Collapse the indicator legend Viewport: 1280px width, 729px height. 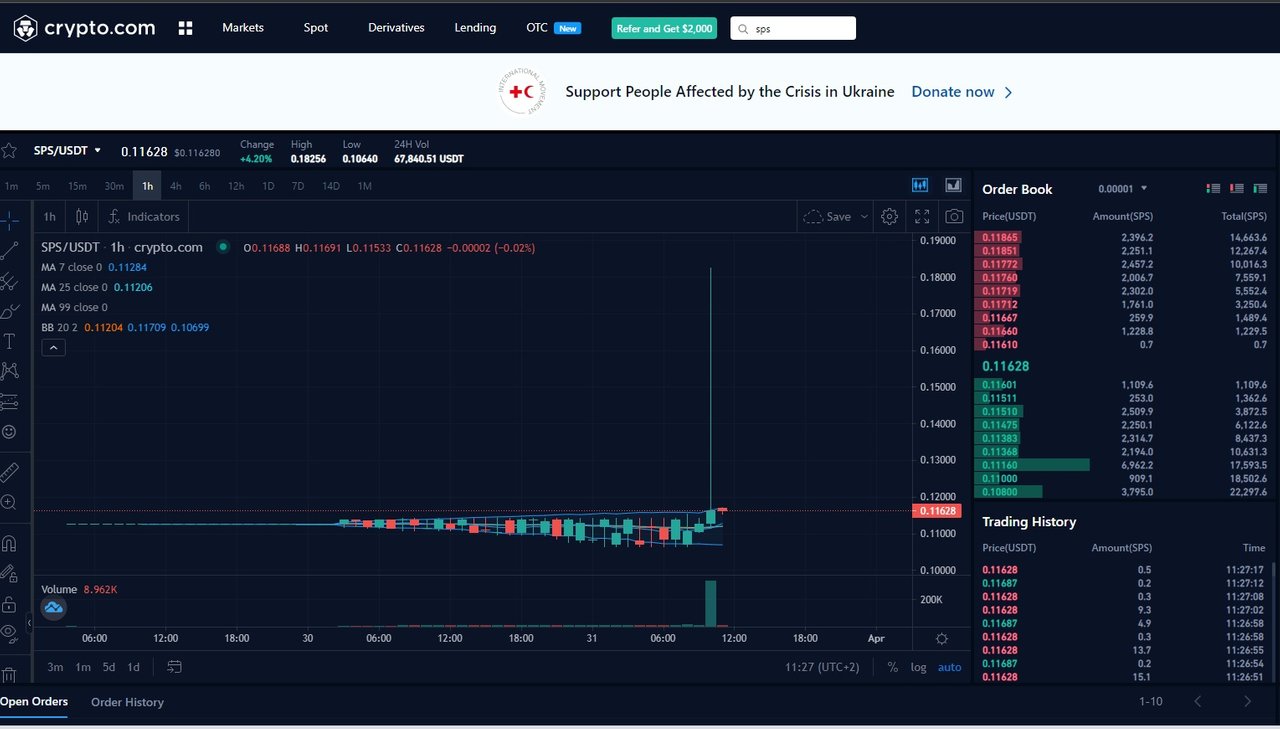(54, 347)
